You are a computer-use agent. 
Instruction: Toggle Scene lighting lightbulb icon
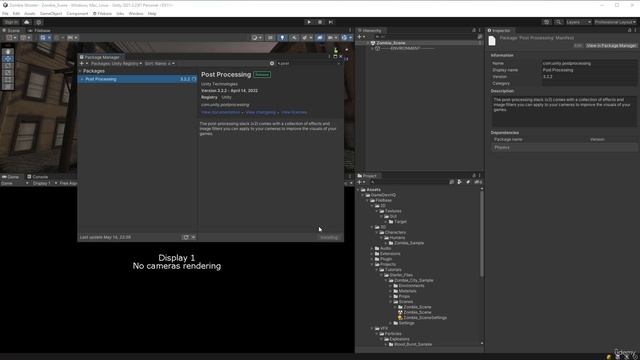click(282, 38)
